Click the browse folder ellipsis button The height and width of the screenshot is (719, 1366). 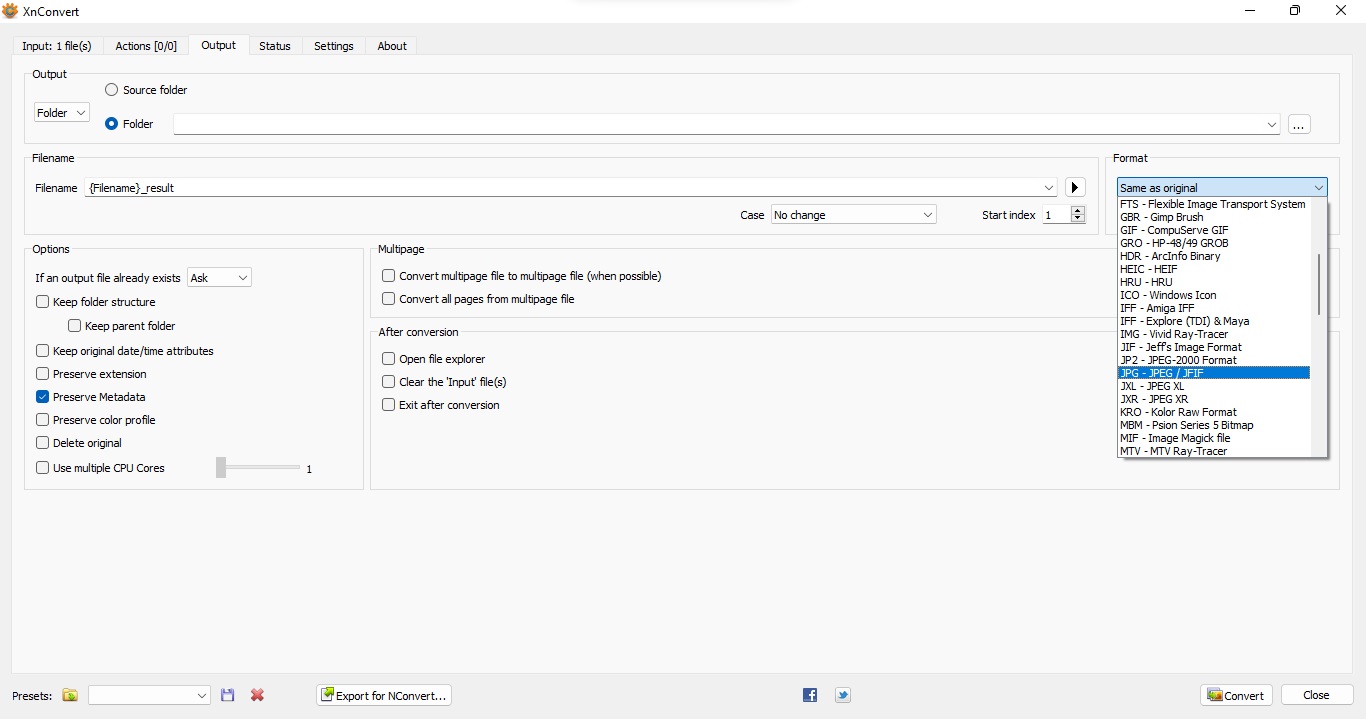coord(1299,125)
